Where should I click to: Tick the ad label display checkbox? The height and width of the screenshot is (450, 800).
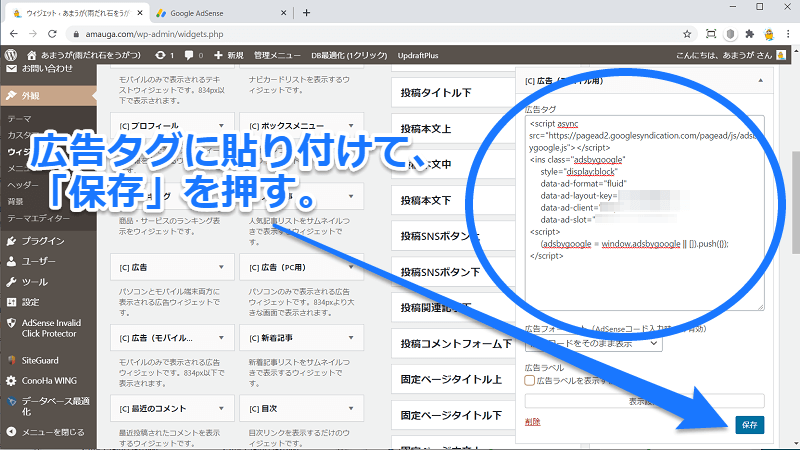[x=530, y=380]
